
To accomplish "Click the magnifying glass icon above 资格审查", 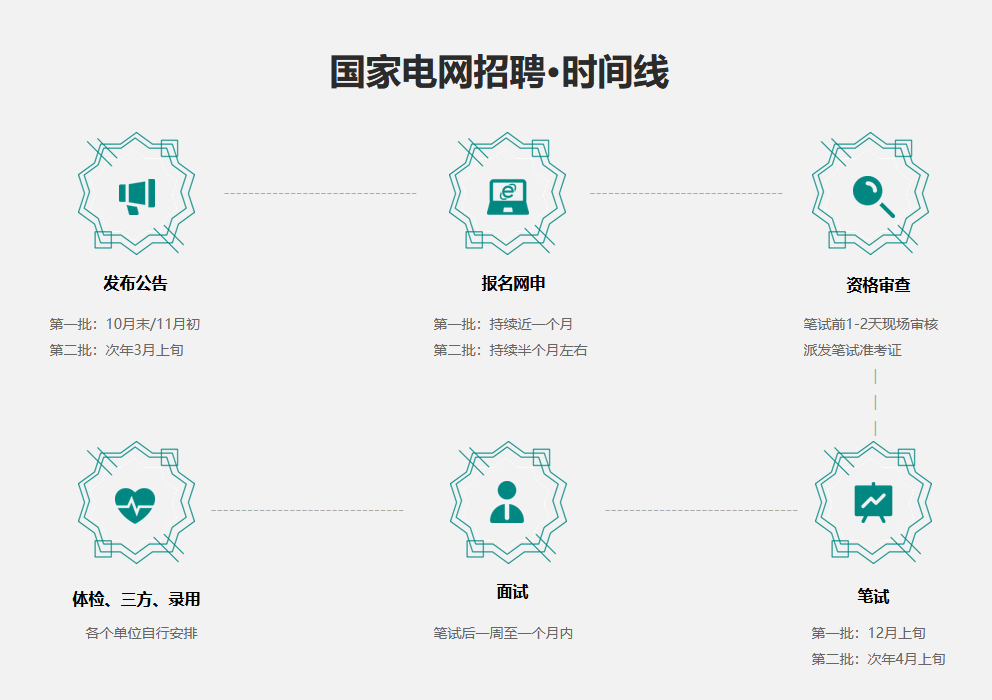I will click(873, 196).
